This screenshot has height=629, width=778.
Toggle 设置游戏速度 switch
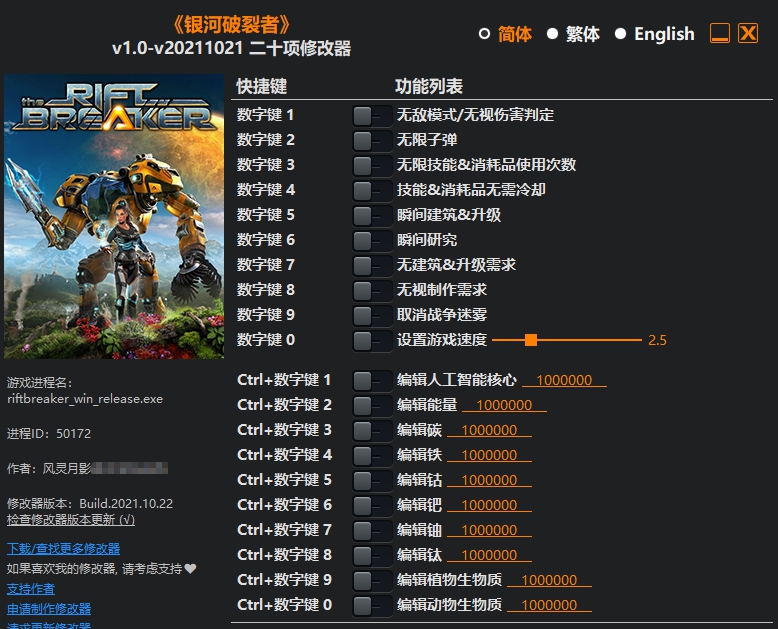tap(372, 341)
